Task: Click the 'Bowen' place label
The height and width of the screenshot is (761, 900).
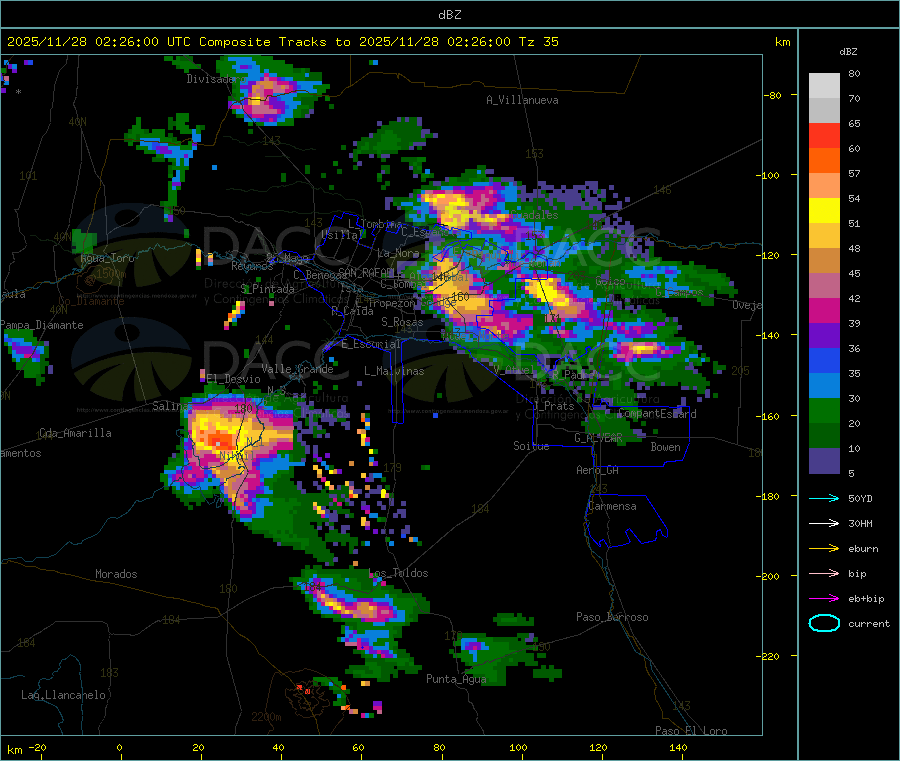Action: point(665,447)
